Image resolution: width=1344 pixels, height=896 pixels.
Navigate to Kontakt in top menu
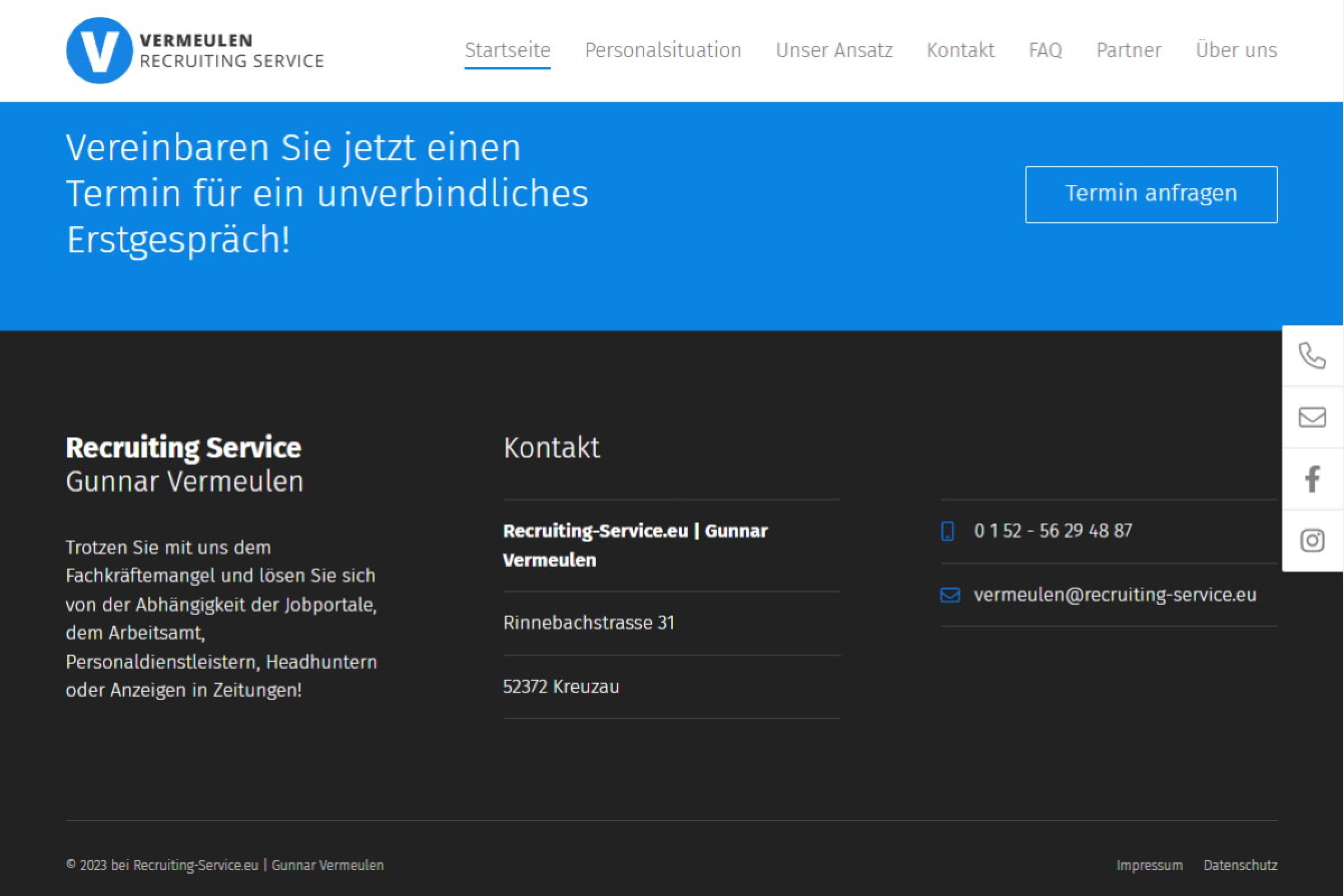(x=960, y=50)
